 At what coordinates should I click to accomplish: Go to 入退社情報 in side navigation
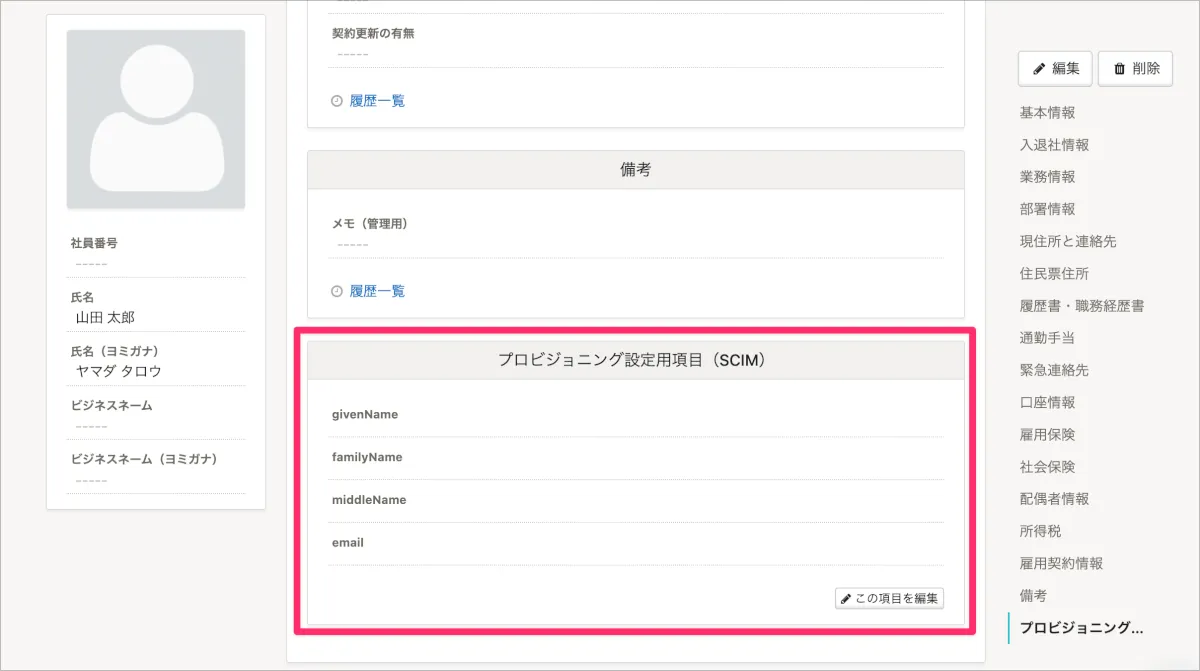click(1054, 145)
